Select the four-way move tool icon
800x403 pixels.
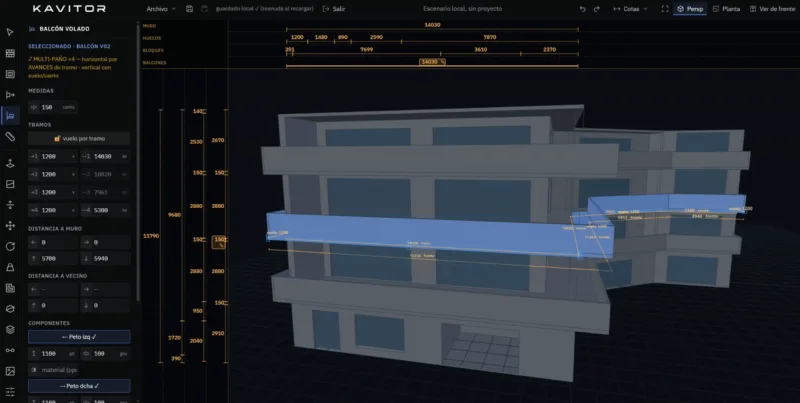(x=10, y=225)
